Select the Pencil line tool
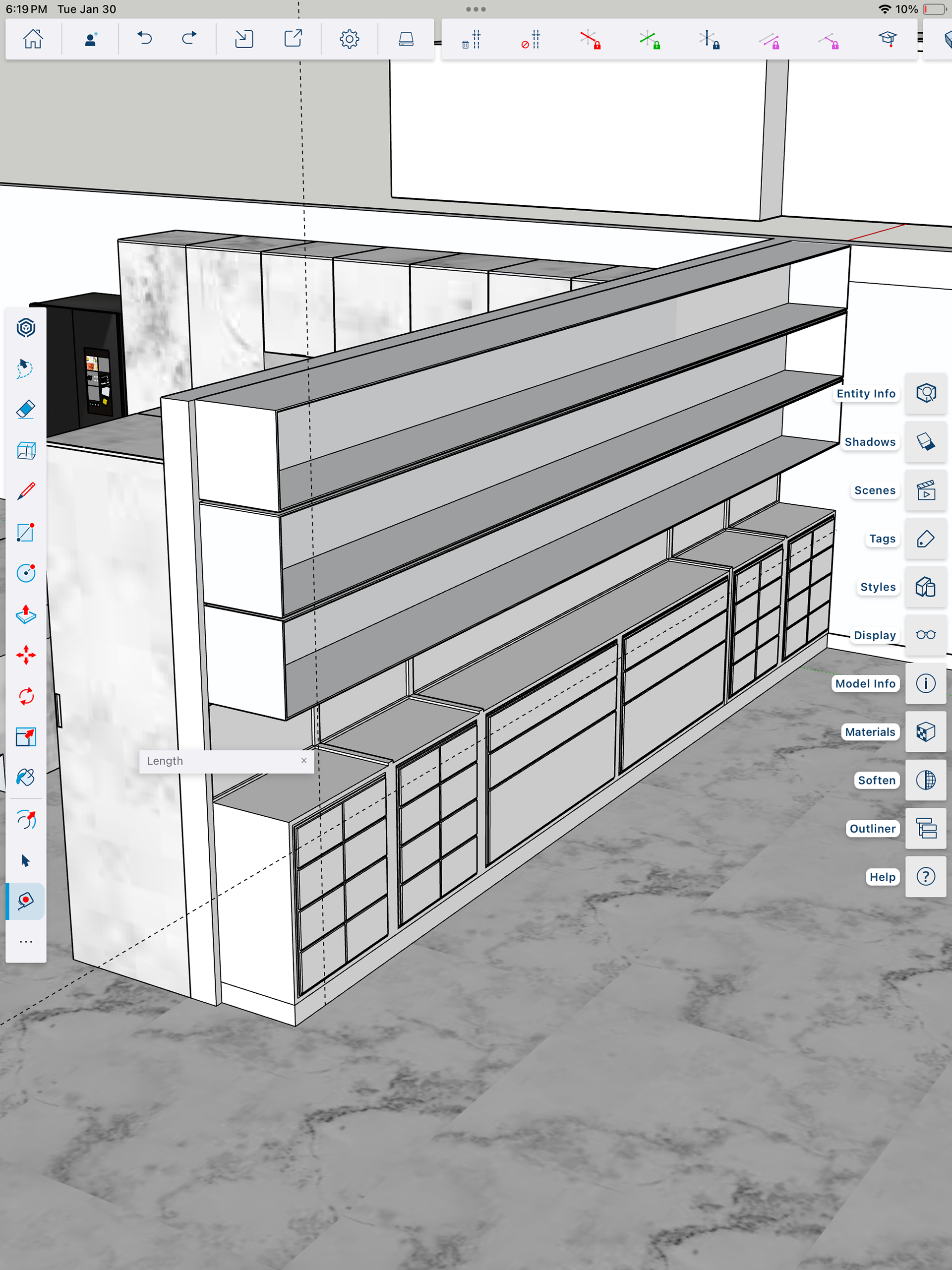 [x=26, y=491]
